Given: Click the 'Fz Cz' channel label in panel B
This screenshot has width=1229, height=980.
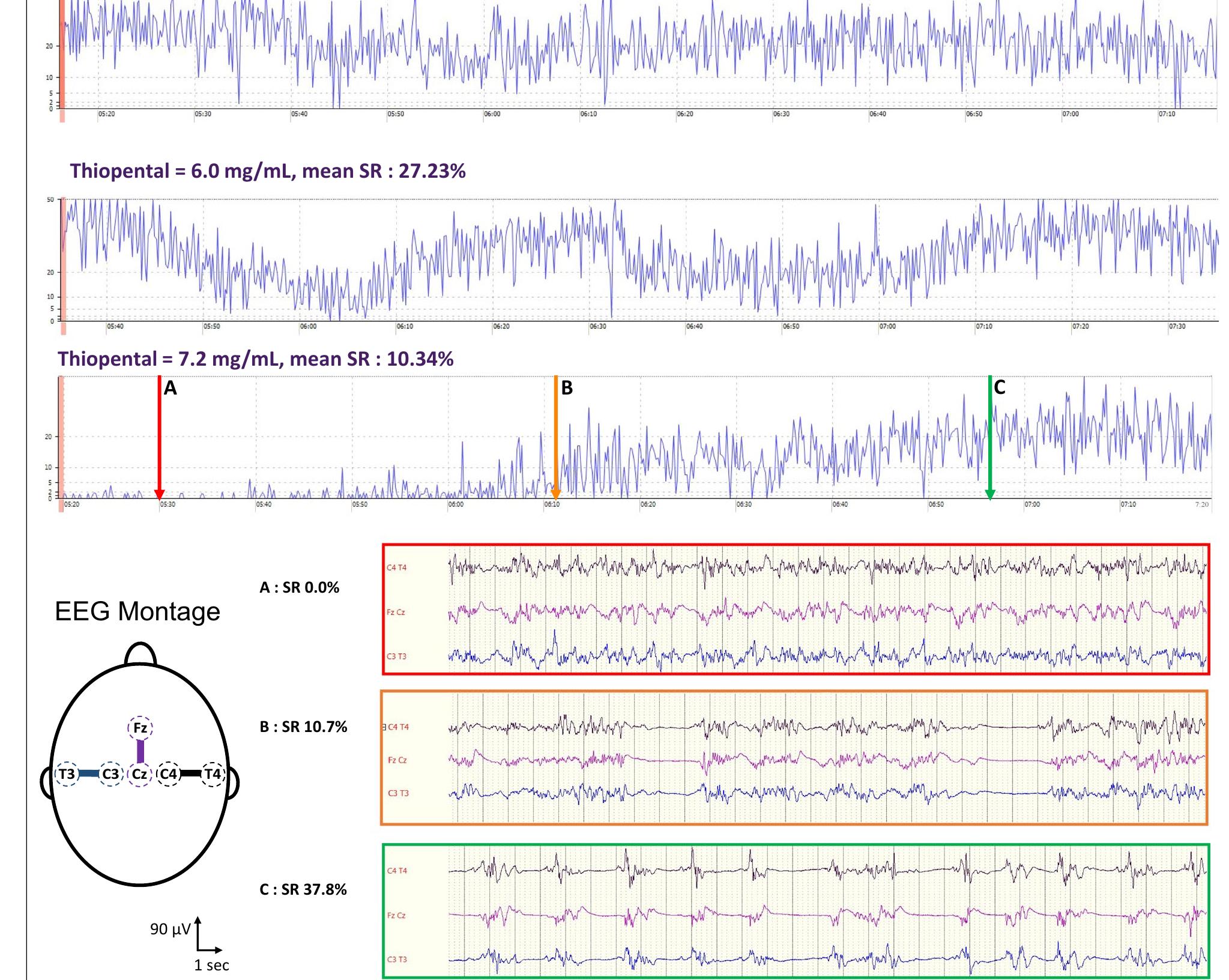Looking at the screenshot, I should coord(397,760).
